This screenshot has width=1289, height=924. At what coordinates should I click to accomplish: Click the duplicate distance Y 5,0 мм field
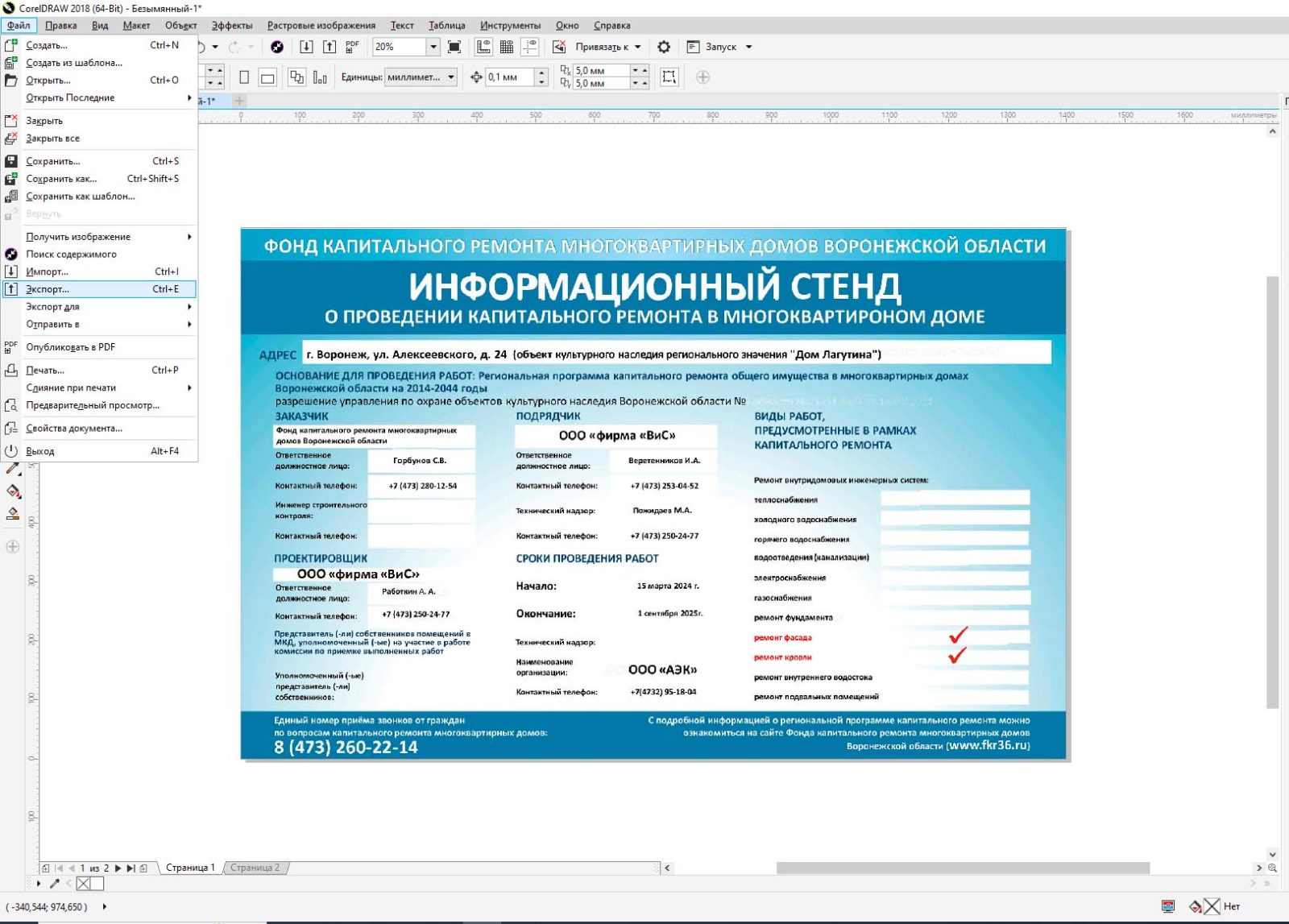click(601, 83)
